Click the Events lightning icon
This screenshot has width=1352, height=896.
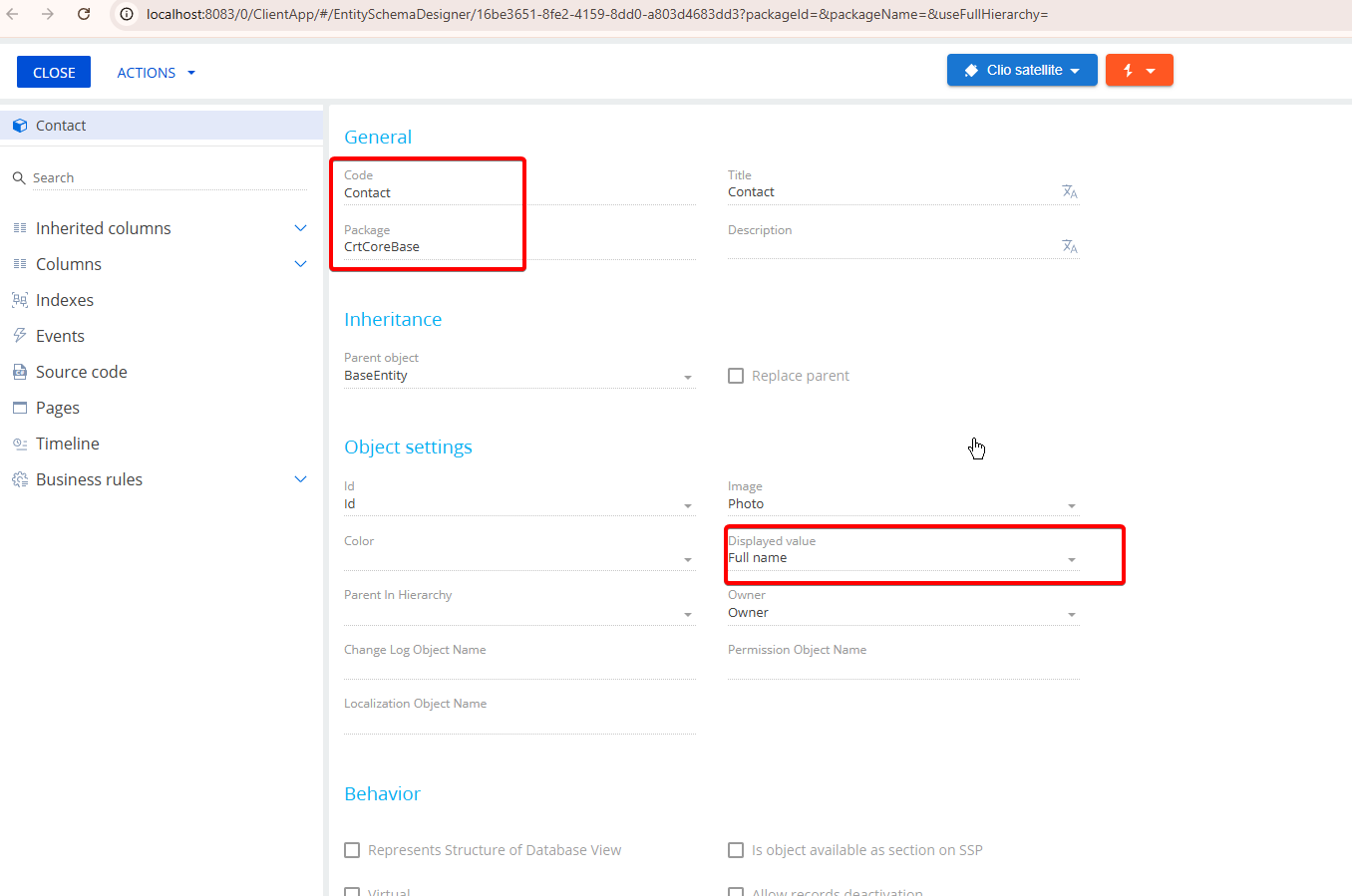click(x=19, y=336)
